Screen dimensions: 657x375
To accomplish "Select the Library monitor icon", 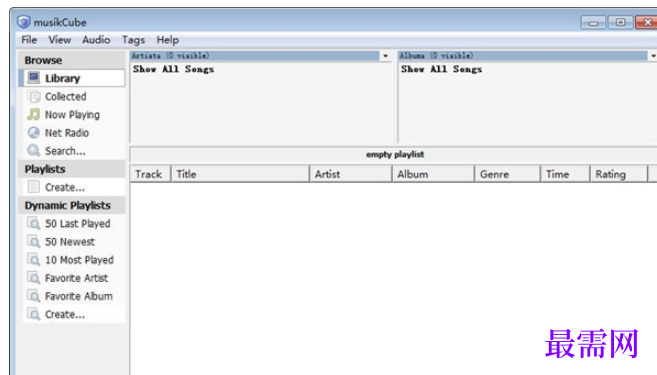I will click(34, 78).
